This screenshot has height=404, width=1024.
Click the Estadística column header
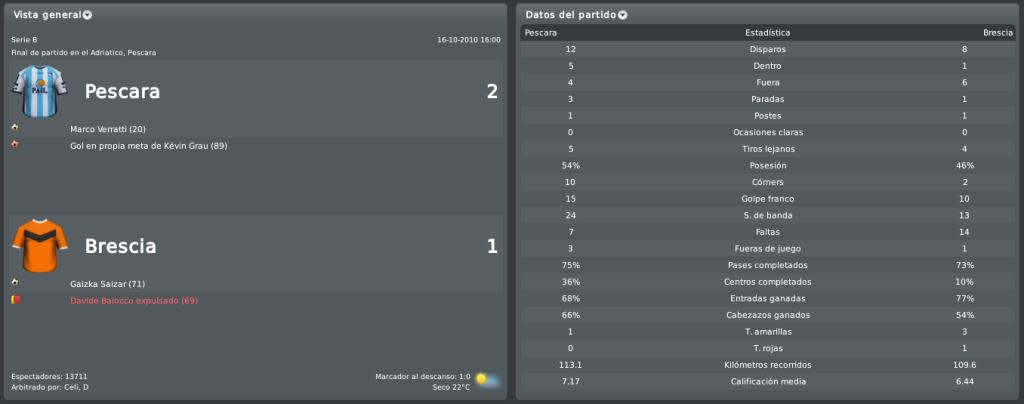coord(767,33)
